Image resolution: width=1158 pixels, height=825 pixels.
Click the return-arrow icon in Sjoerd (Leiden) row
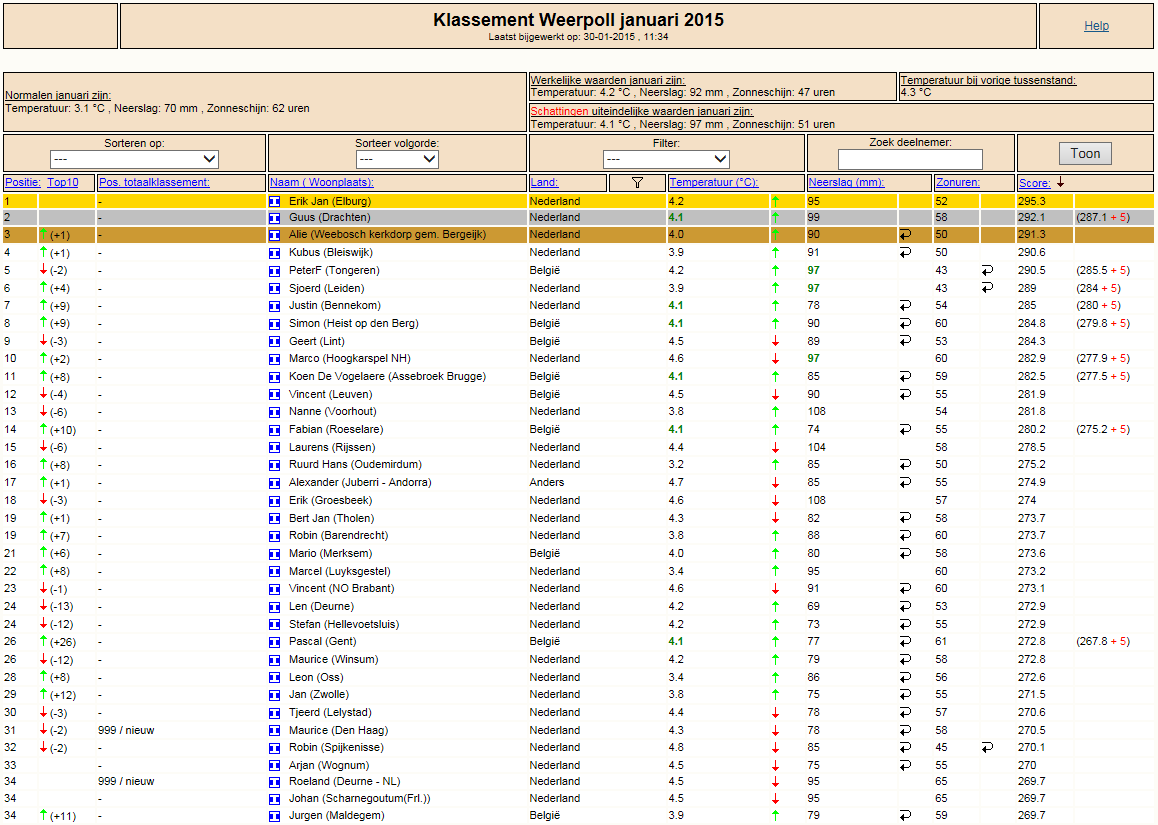tap(987, 288)
